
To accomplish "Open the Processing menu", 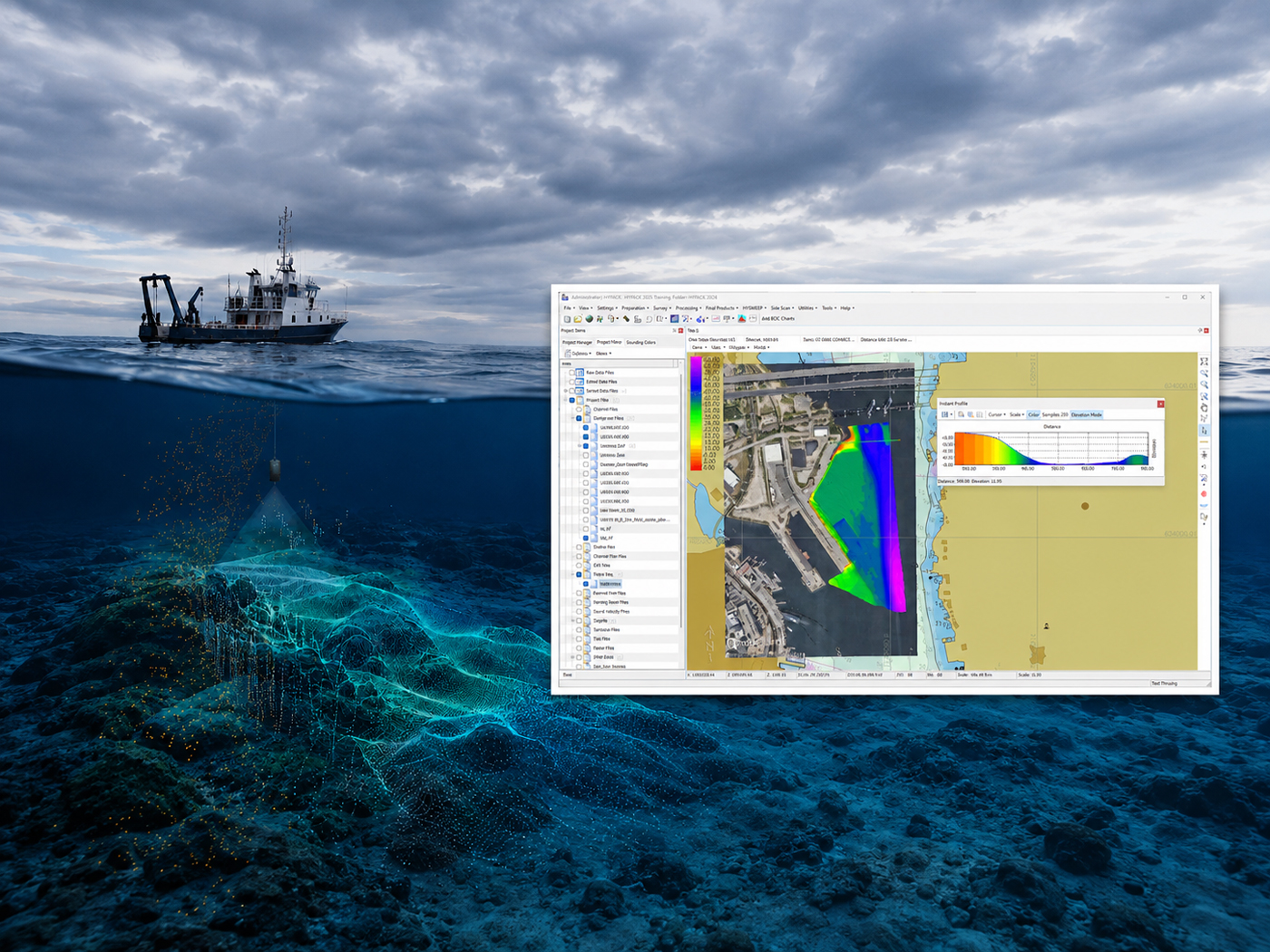I will (689, 308).
